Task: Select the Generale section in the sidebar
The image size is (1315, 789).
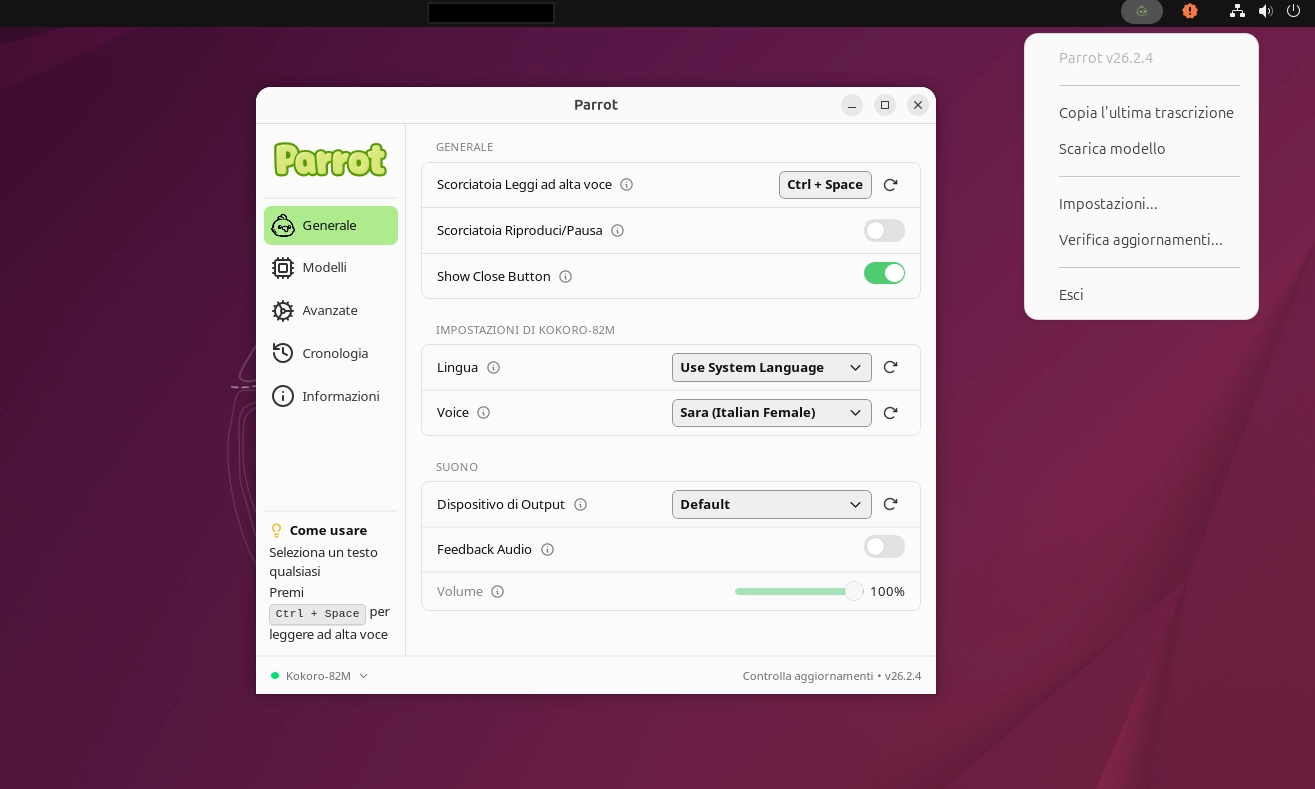Action: pyautogui.click(x=330, y=225)
